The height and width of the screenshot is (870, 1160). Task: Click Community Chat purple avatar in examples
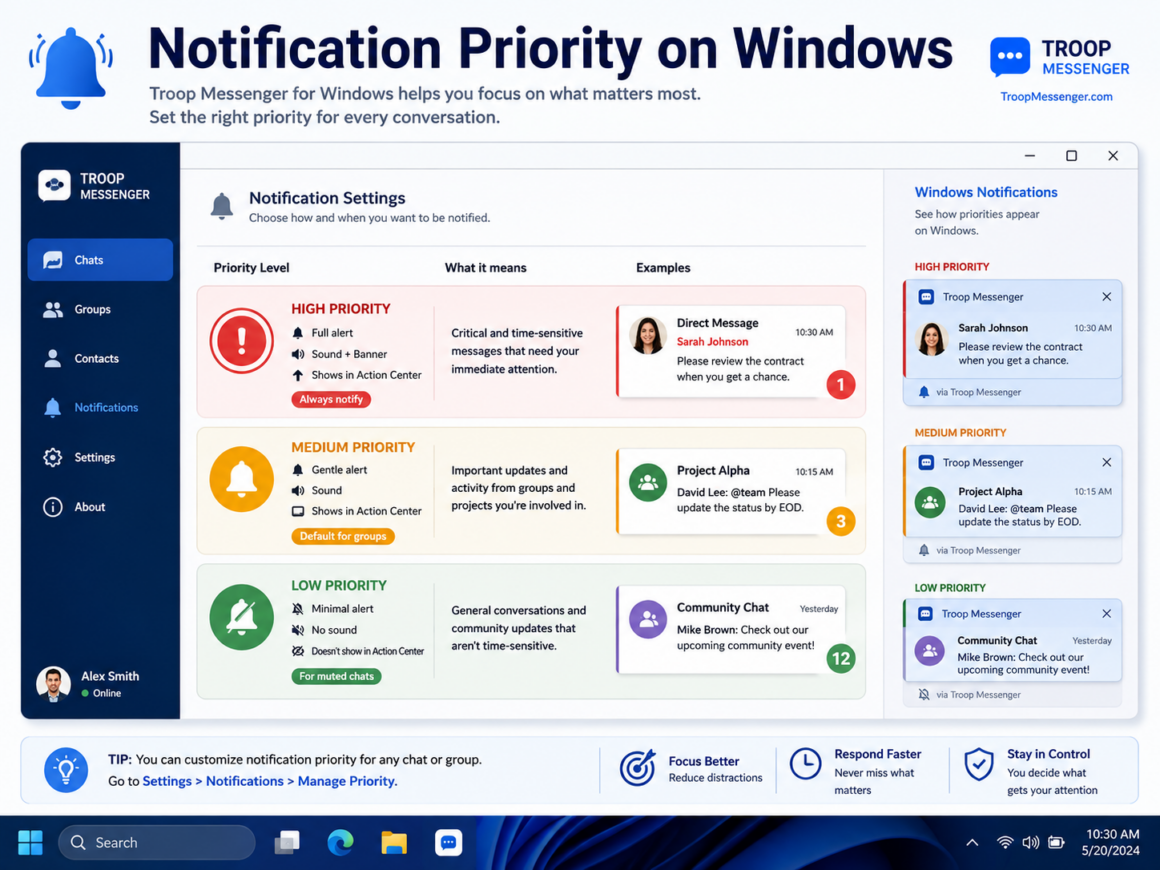[648, 619]
